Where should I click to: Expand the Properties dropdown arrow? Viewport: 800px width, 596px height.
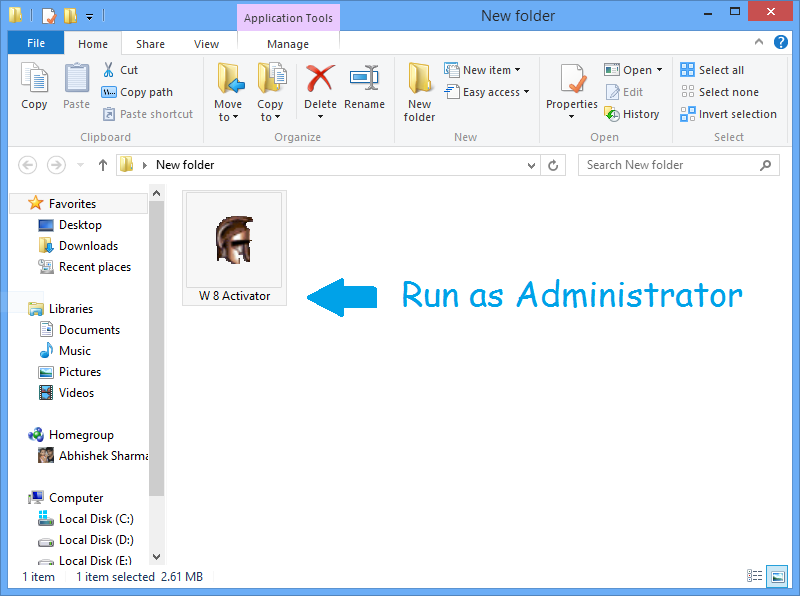pos(571,117)
